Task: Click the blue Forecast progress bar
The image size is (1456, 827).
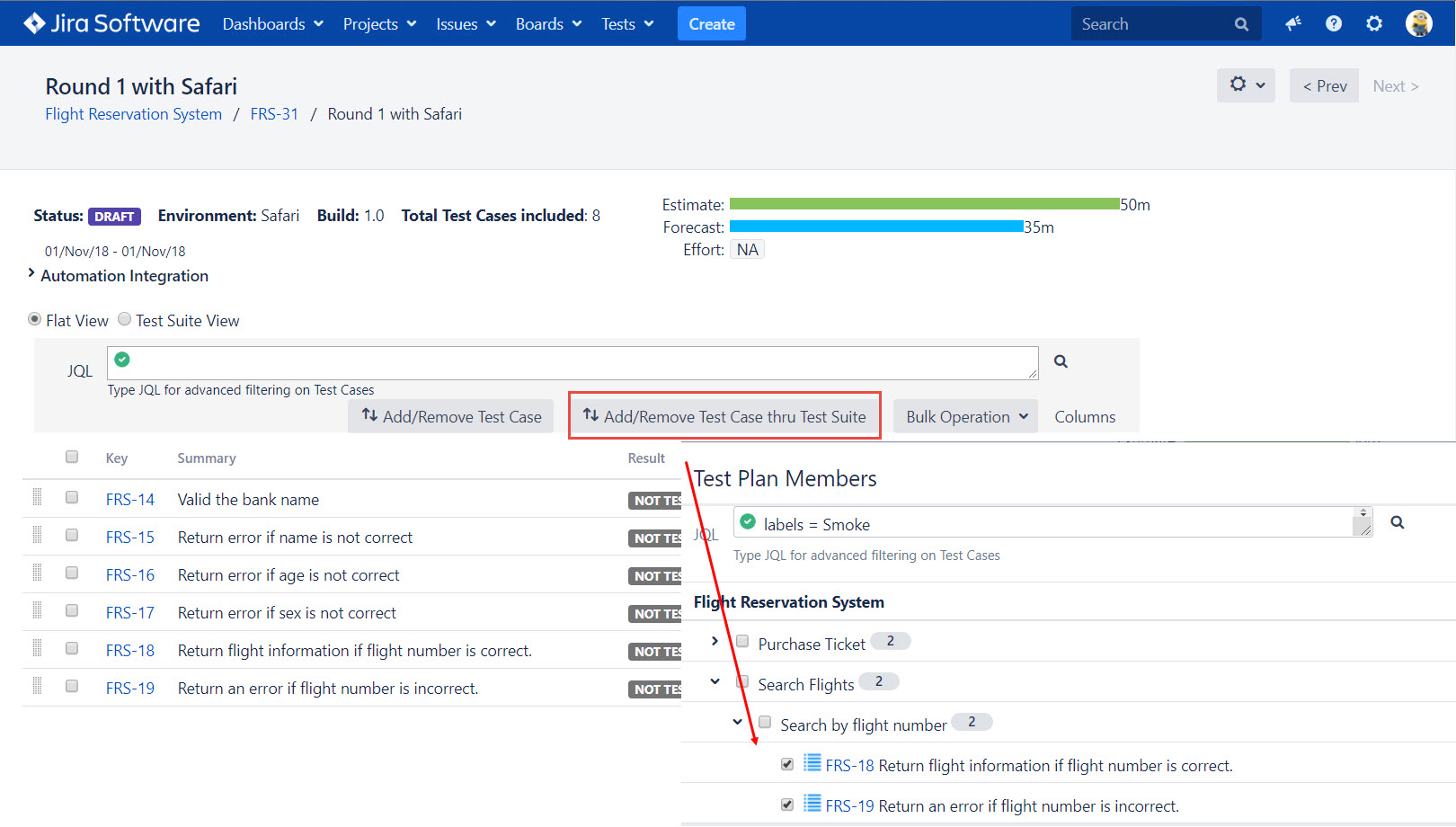Action: (876, 227)
